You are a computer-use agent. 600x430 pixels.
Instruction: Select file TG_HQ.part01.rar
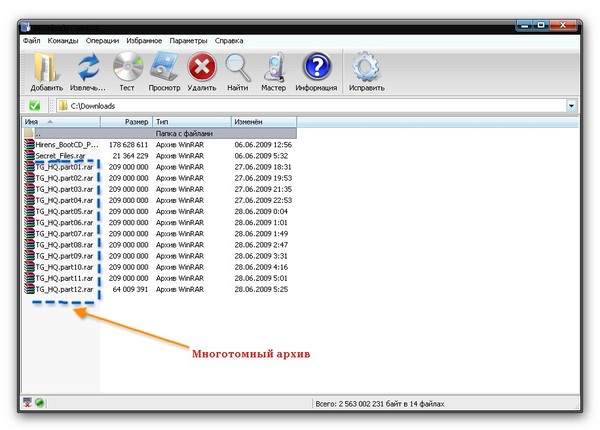64,167
